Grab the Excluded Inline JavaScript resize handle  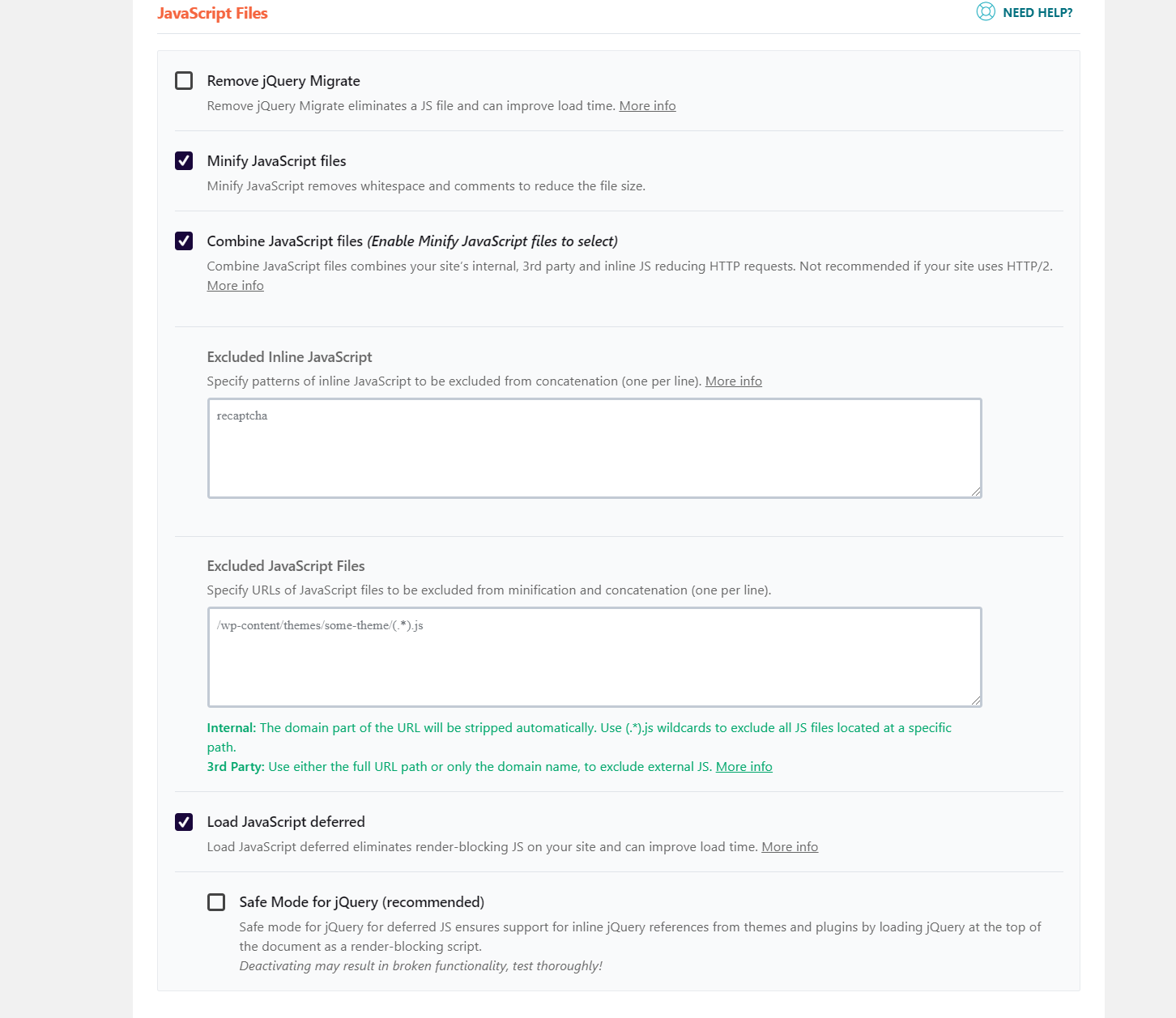pyautogui.click(x=976, y=492)
